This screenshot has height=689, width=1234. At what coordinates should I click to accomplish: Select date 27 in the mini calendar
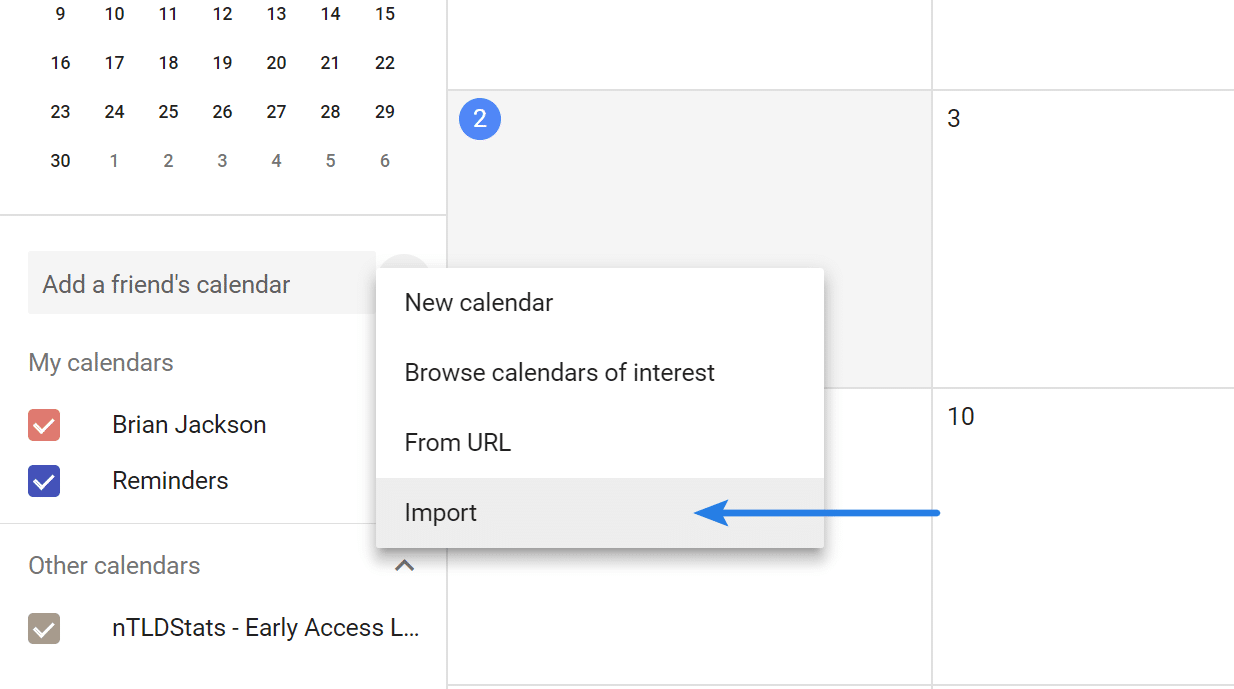point(276,111)
